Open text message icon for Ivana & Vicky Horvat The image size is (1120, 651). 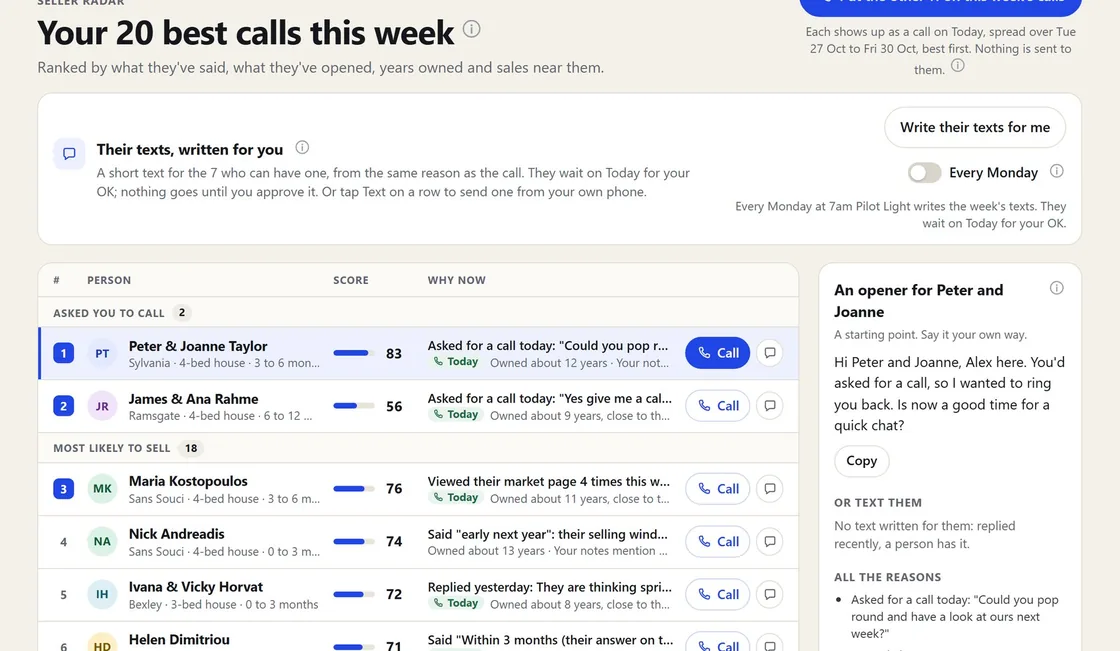[x=770, y=595]
